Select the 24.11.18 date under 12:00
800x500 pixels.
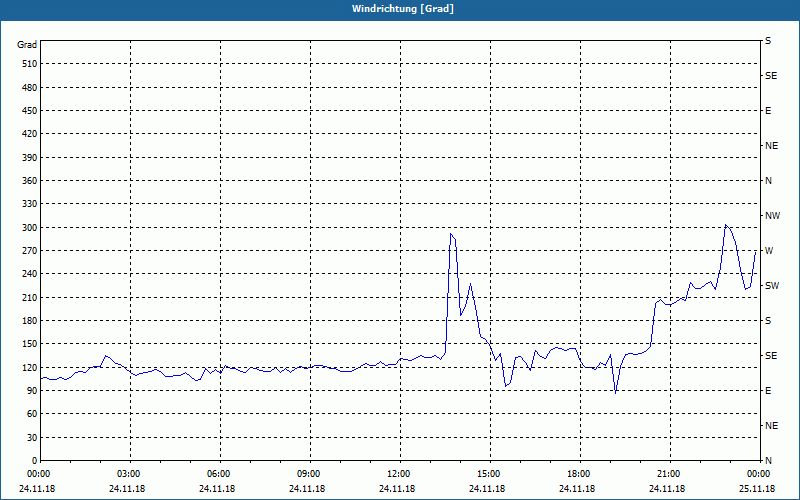[397, 489]
